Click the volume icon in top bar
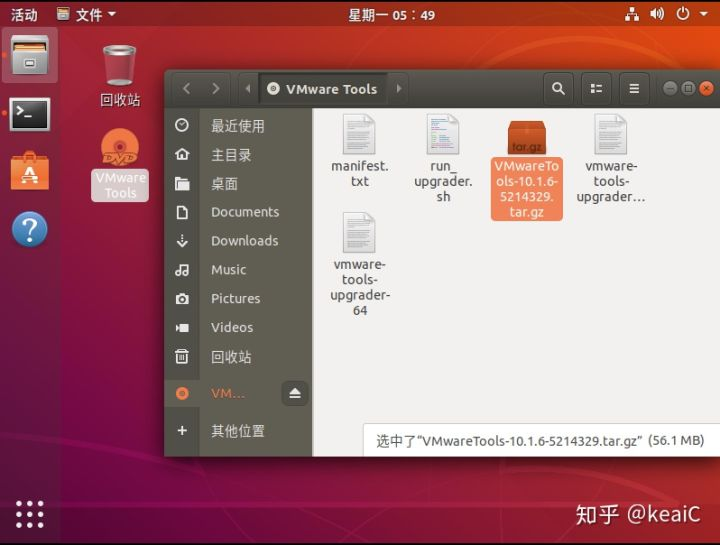 point(657,15)
